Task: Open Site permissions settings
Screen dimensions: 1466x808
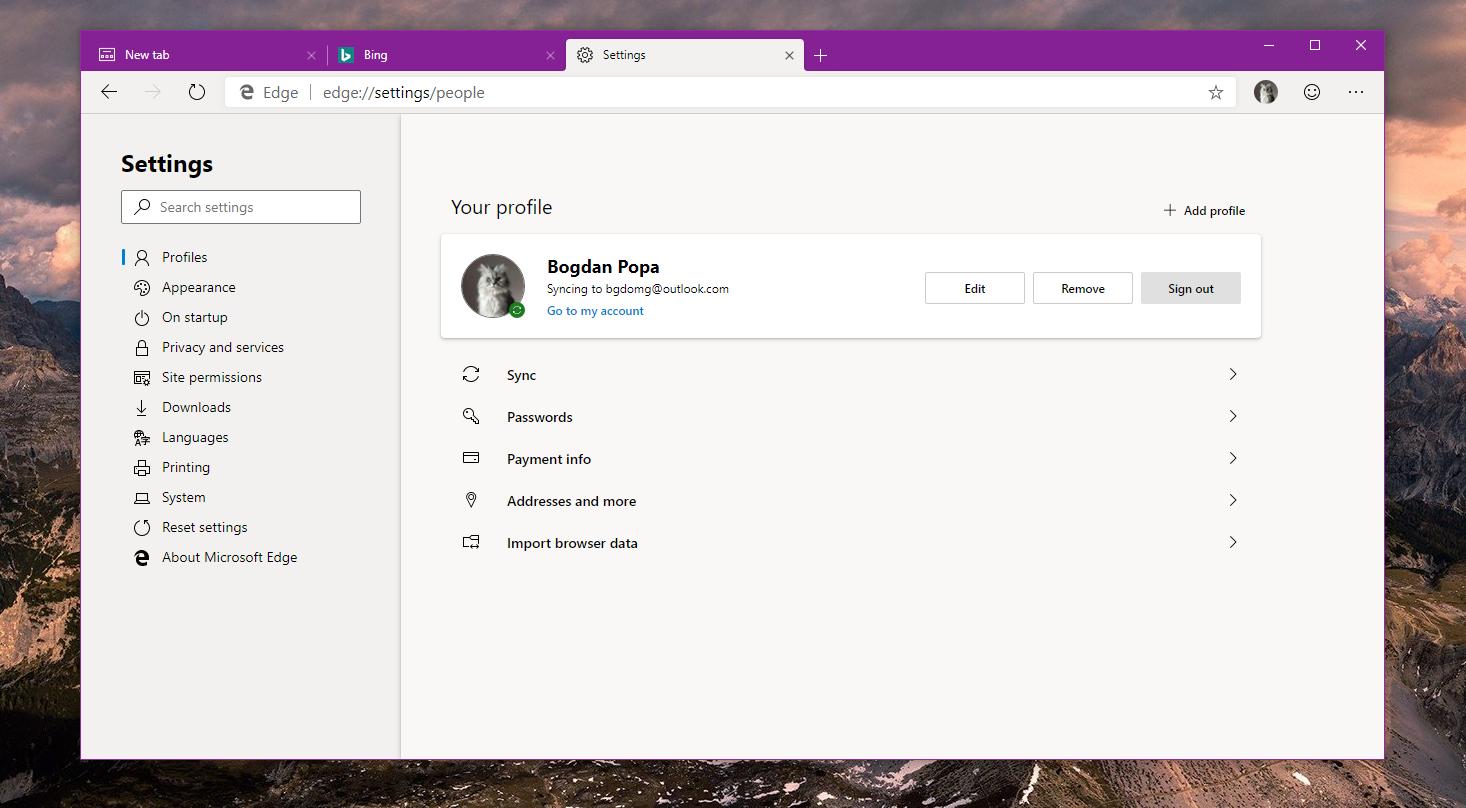Action: coord(211,377)
